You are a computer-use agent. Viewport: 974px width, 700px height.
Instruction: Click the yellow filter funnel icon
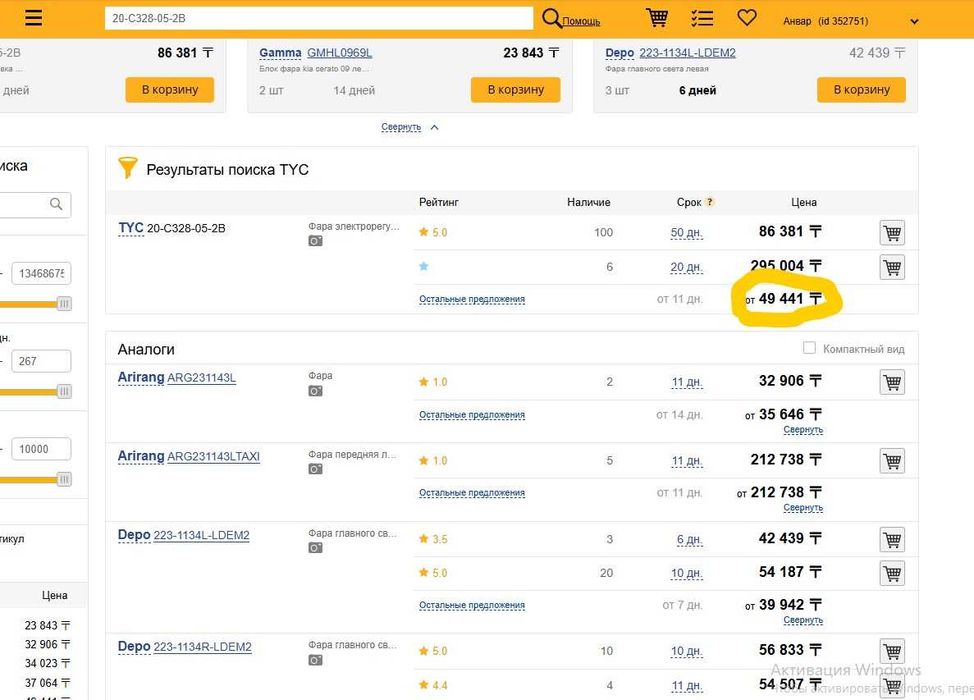(x=127, y=168)
